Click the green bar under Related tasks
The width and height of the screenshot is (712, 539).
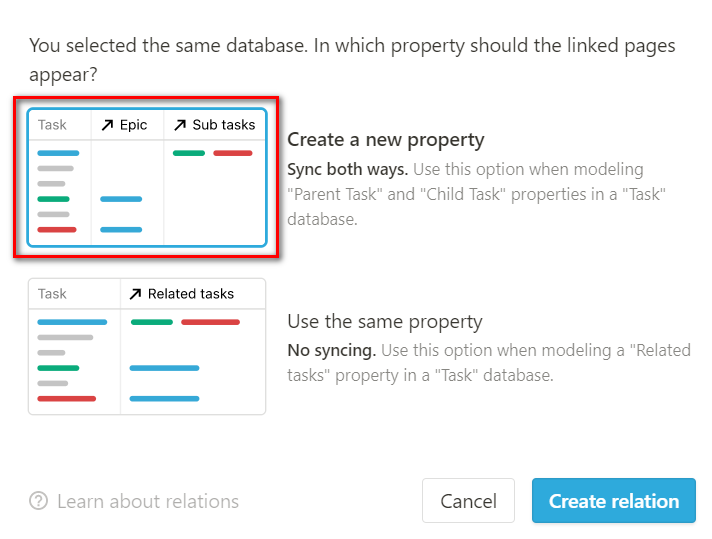(x=152, y=322)
